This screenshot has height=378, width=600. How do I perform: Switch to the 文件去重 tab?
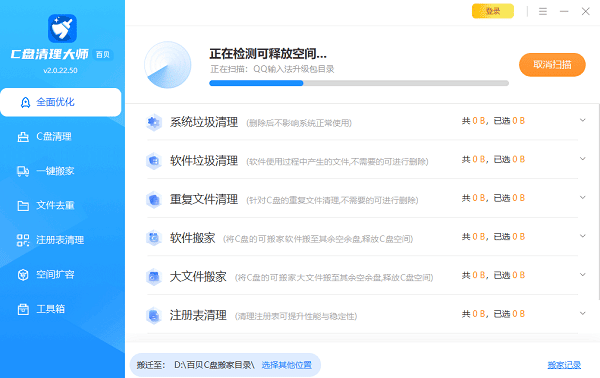[x=61, y=205]
